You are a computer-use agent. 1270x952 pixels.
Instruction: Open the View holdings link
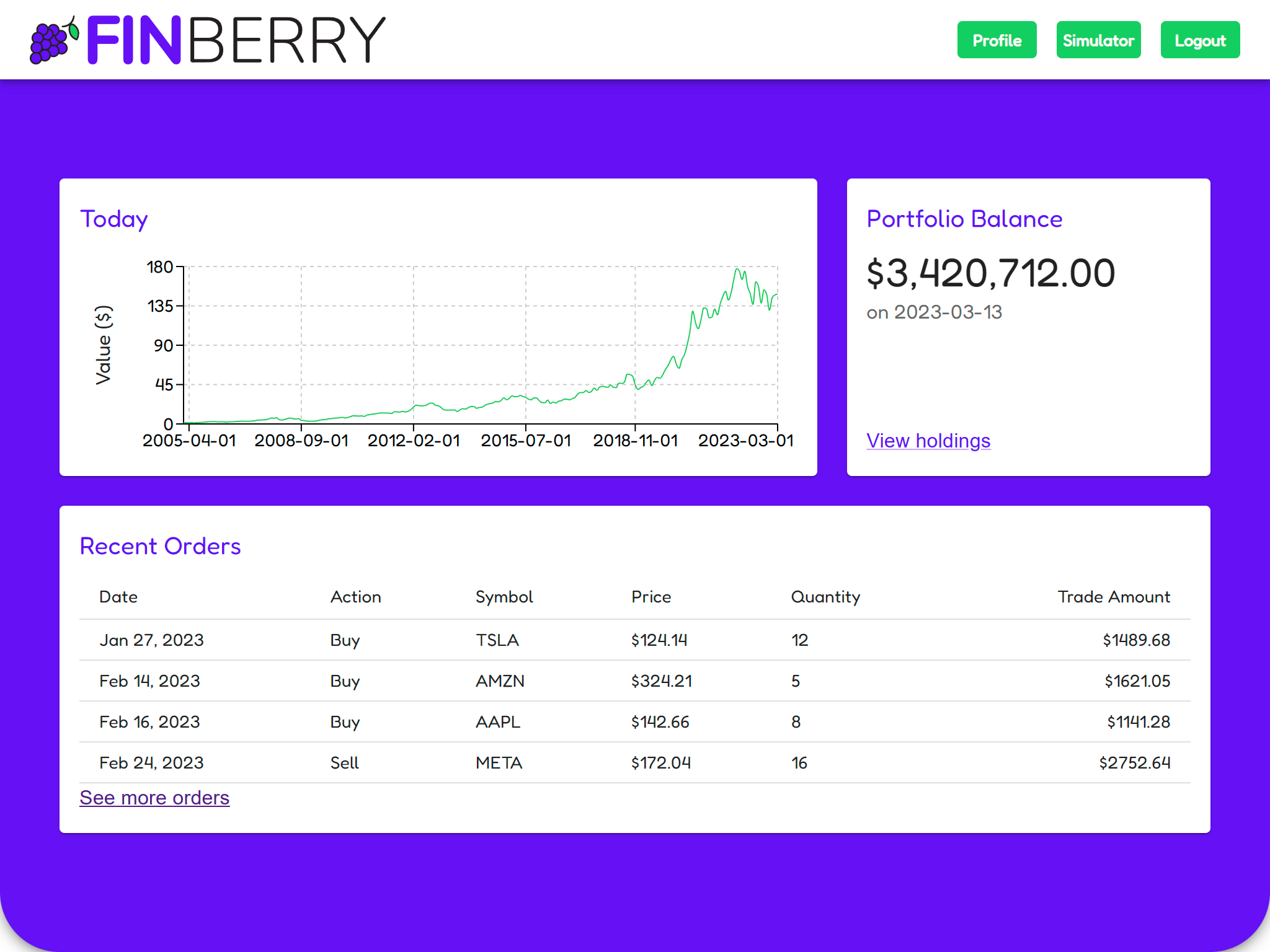[x=928, y=440]
